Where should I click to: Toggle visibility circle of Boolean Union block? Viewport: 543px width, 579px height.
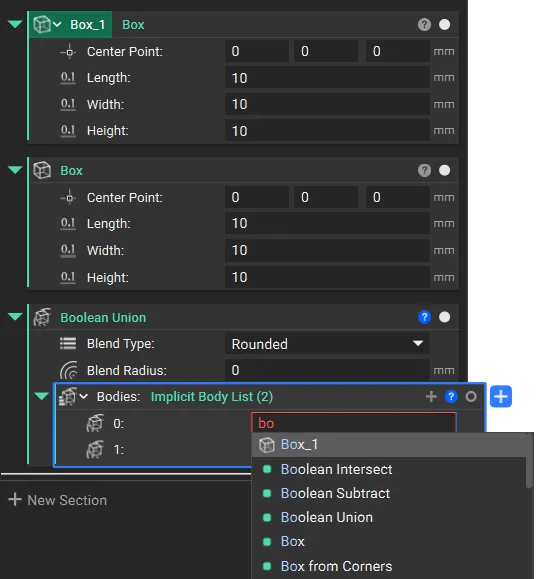pyautogui.click(x=444, y=317)
